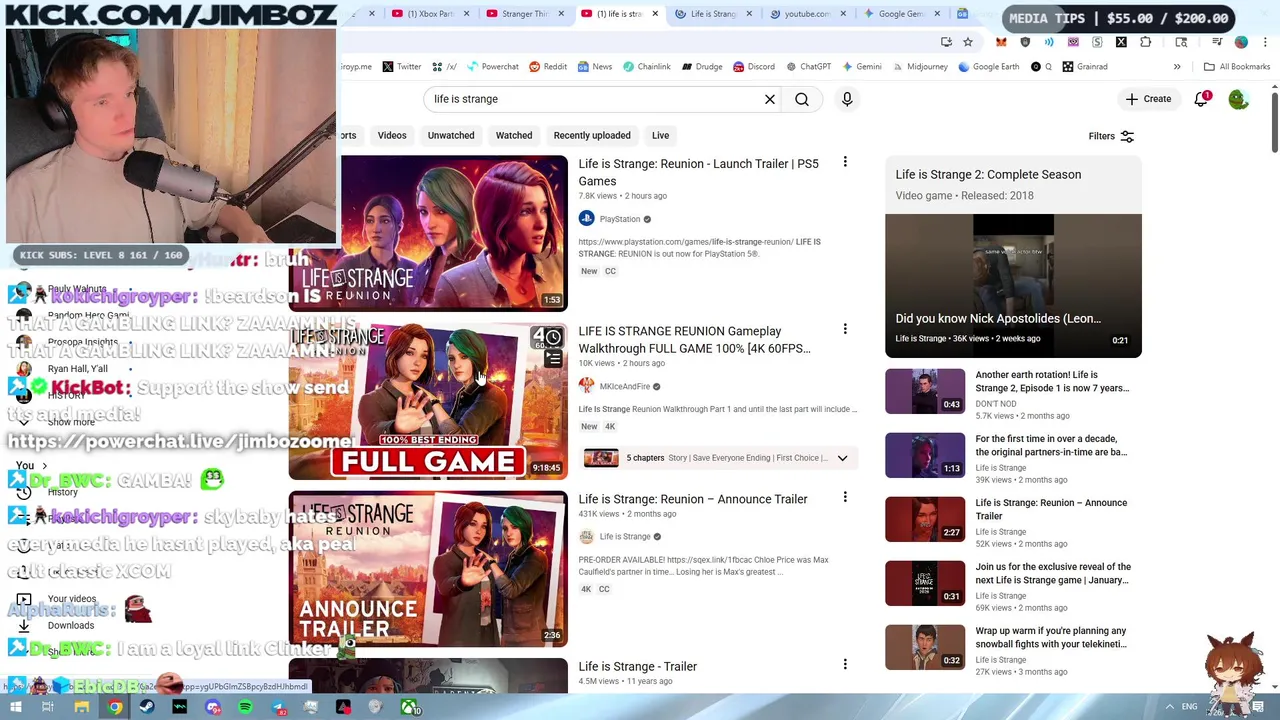The width and height of the screenshot is (1280, 720).
Task: Open more options for Announce Trailer video
Action: click(x=845, y=497)
